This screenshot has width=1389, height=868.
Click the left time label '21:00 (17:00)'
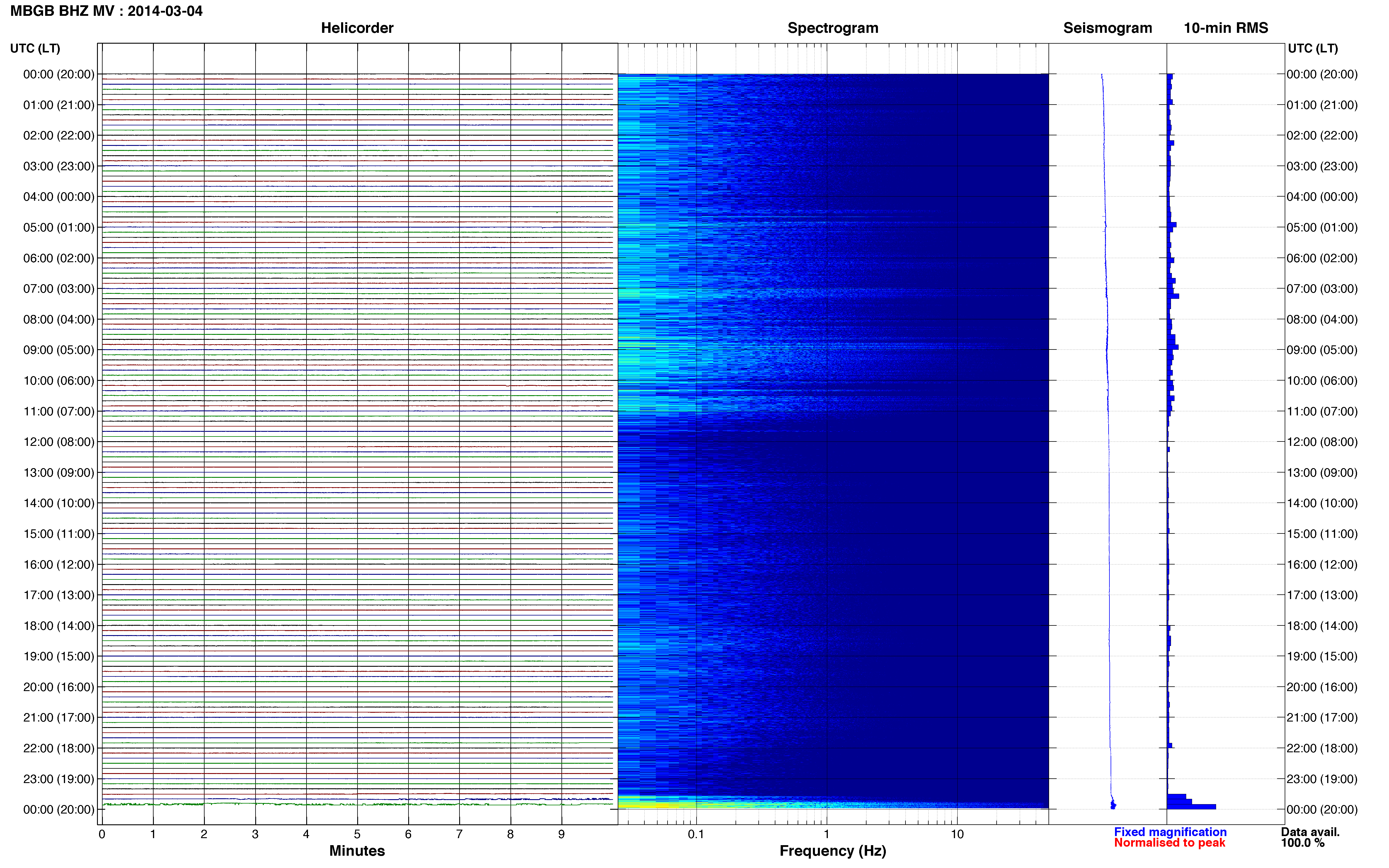click(x=59, y=718)
